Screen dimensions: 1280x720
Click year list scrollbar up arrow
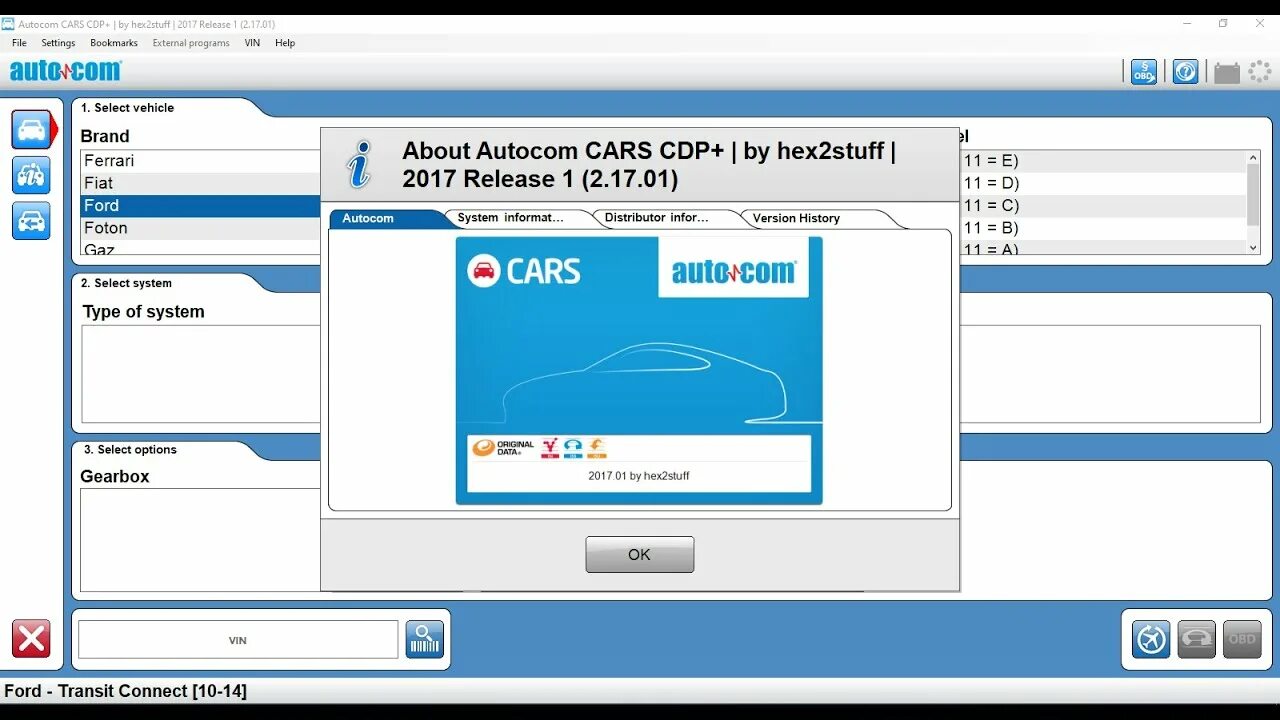[1253, 157]
